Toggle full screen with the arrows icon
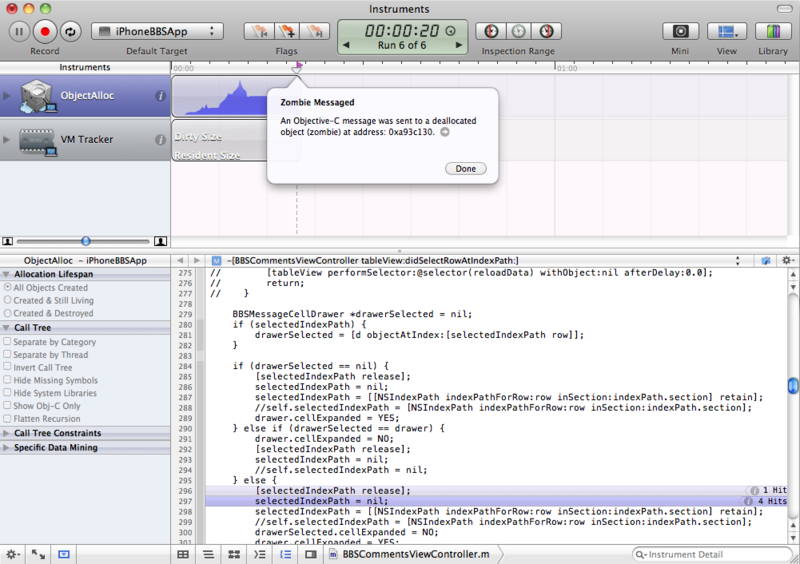 (x=38, y=554)
